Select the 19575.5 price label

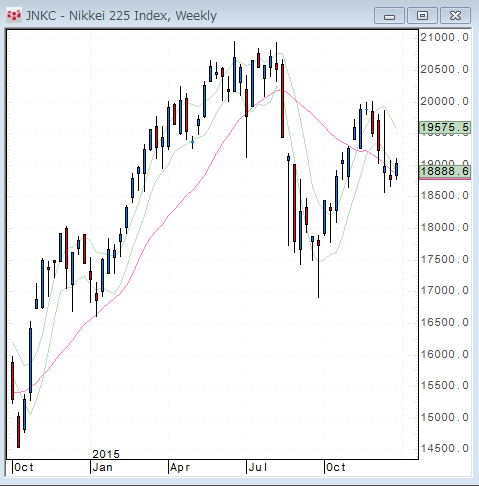(445, 127)
